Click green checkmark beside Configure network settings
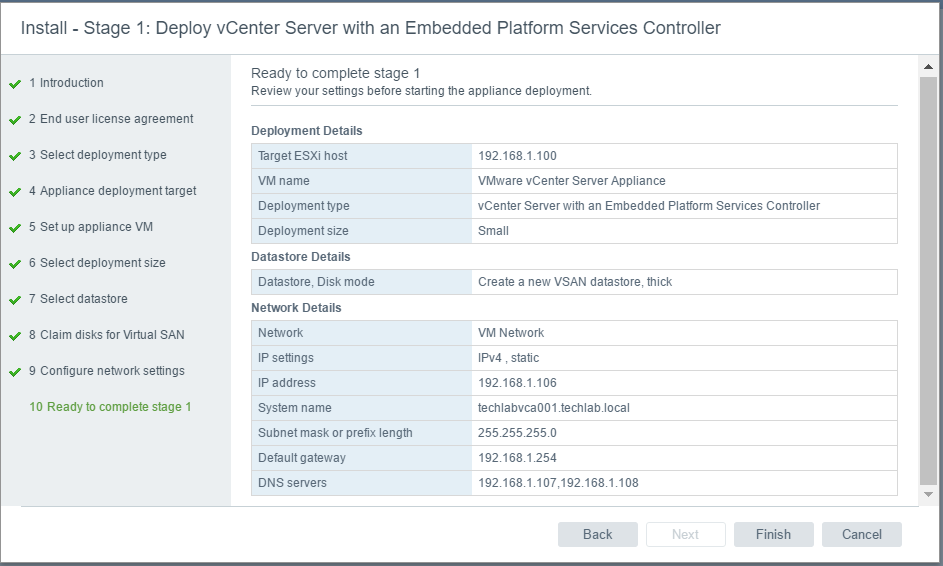Screen dimensions: 943x566 (x=15, y=372)
